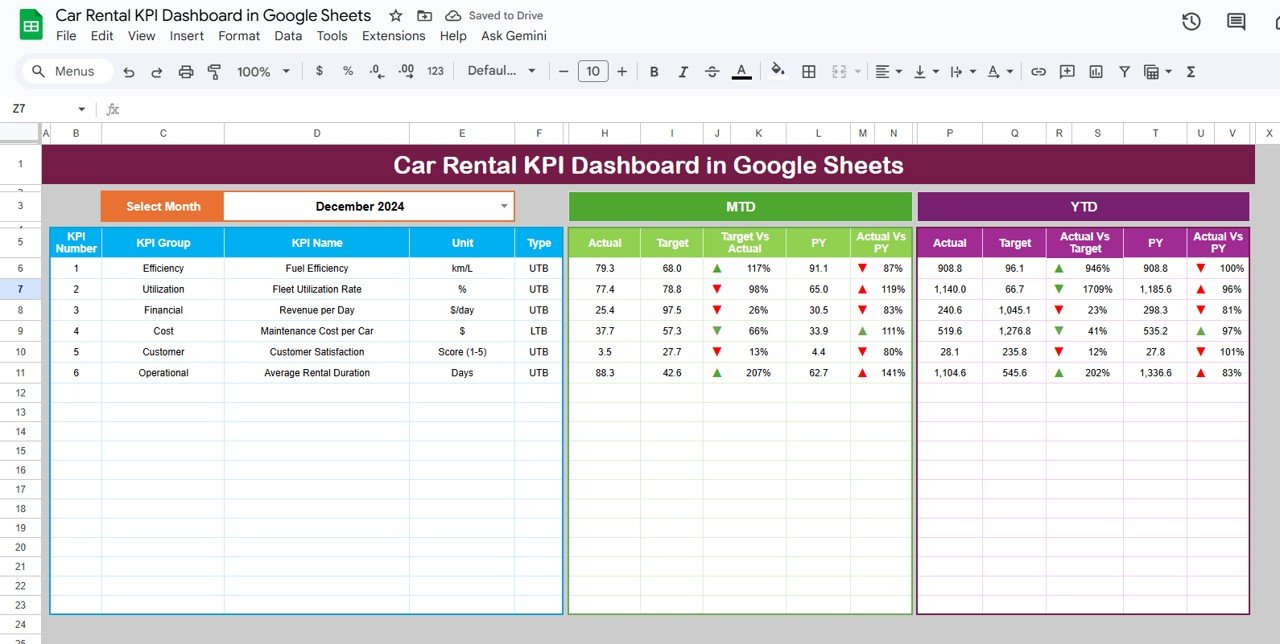Insert a chart

[1095, 71]
